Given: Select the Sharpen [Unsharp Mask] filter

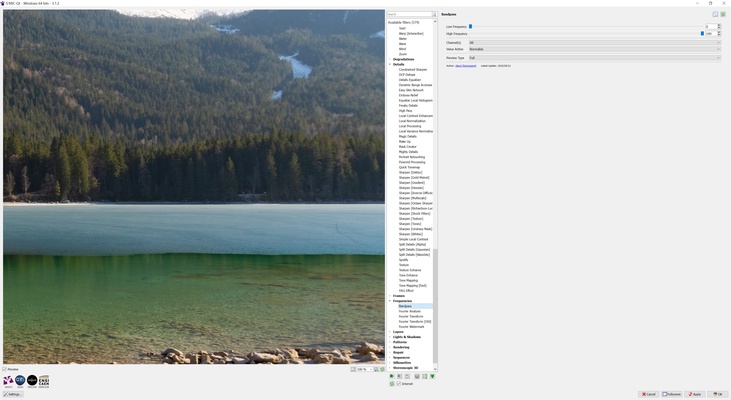Looking at the screenshot, I should [415, 229].
